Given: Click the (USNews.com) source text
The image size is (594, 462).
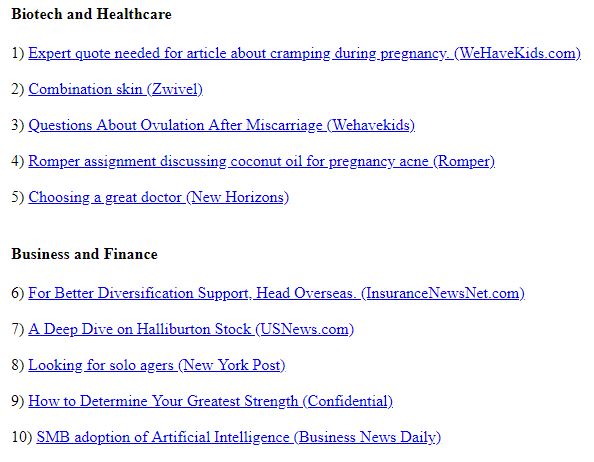Looking at the screenshot, I should [305, 329].
